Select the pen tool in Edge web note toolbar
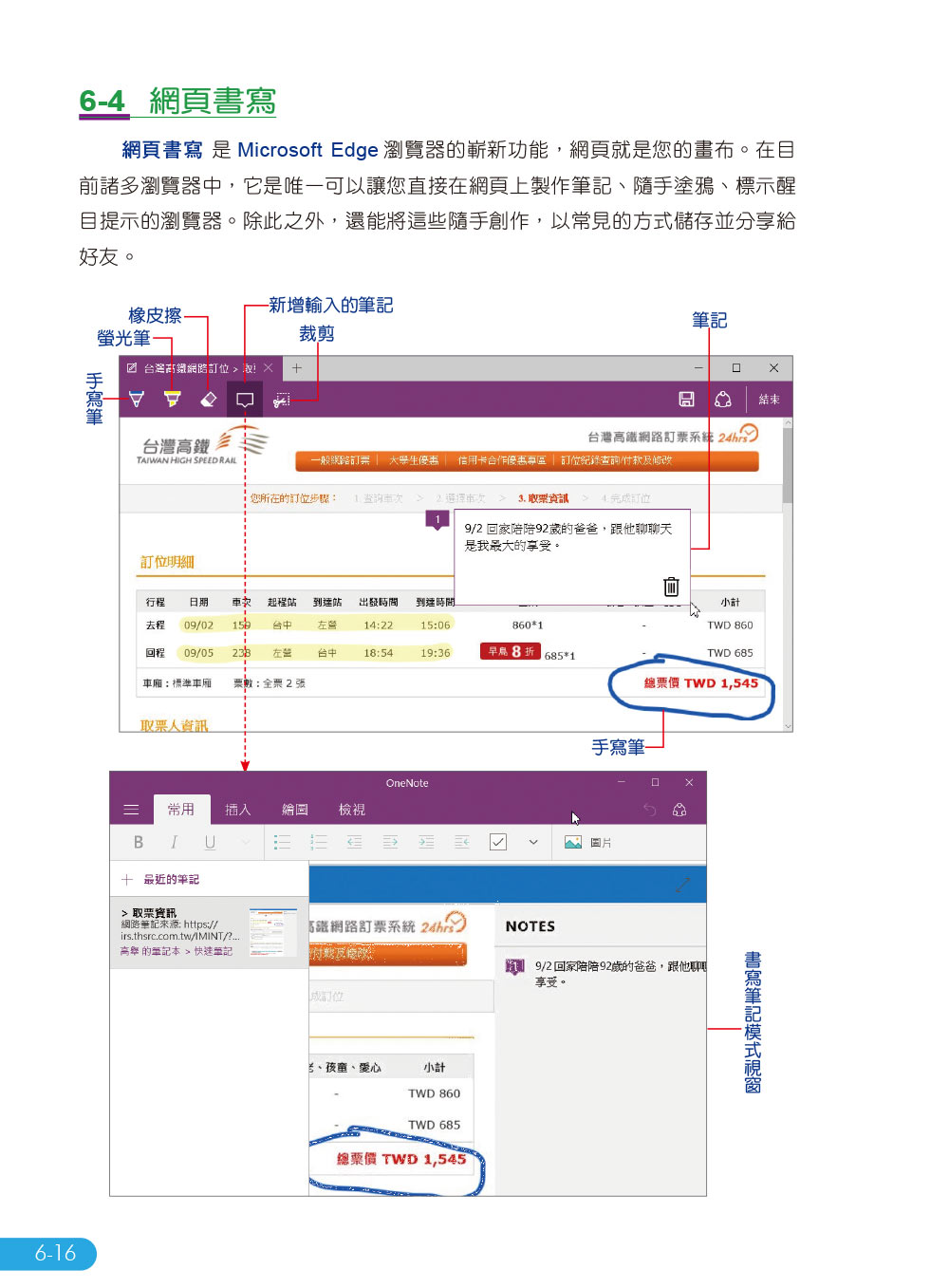949x1288 pixels. click(136, 400)
